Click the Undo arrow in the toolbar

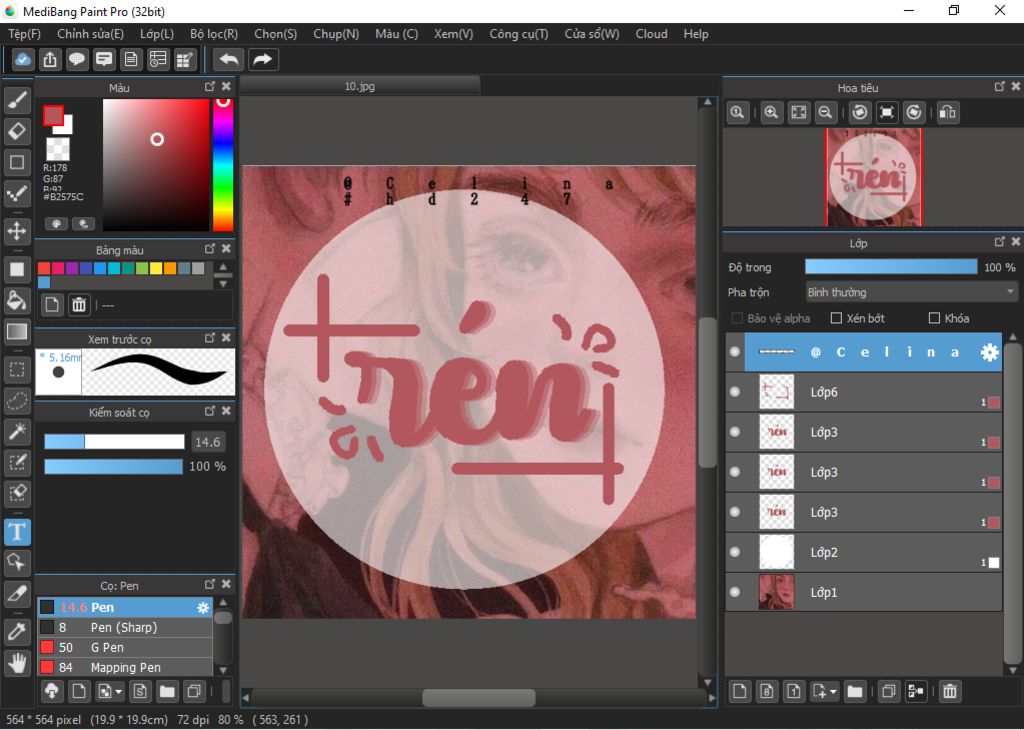tap(229, 60)
